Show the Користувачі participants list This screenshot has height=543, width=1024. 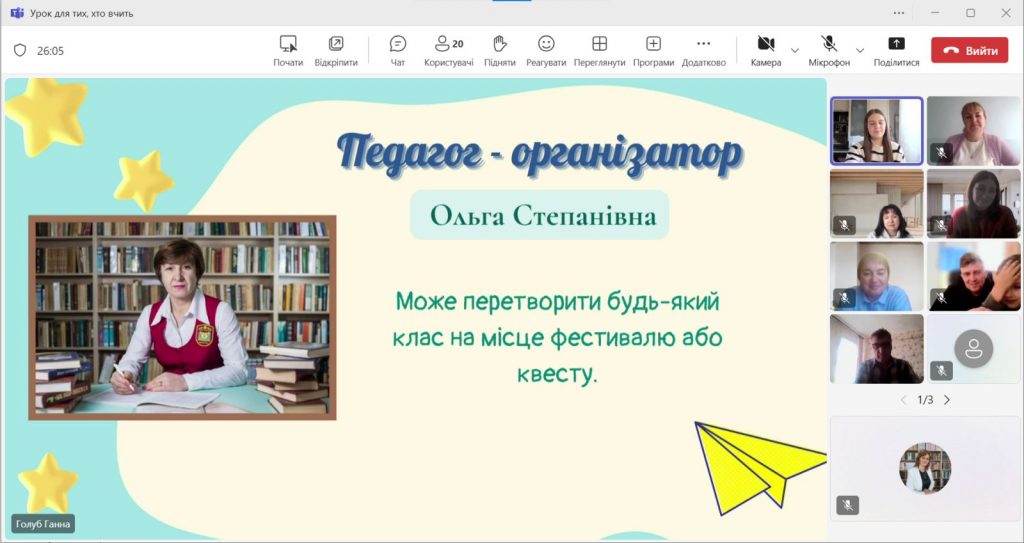448,45
